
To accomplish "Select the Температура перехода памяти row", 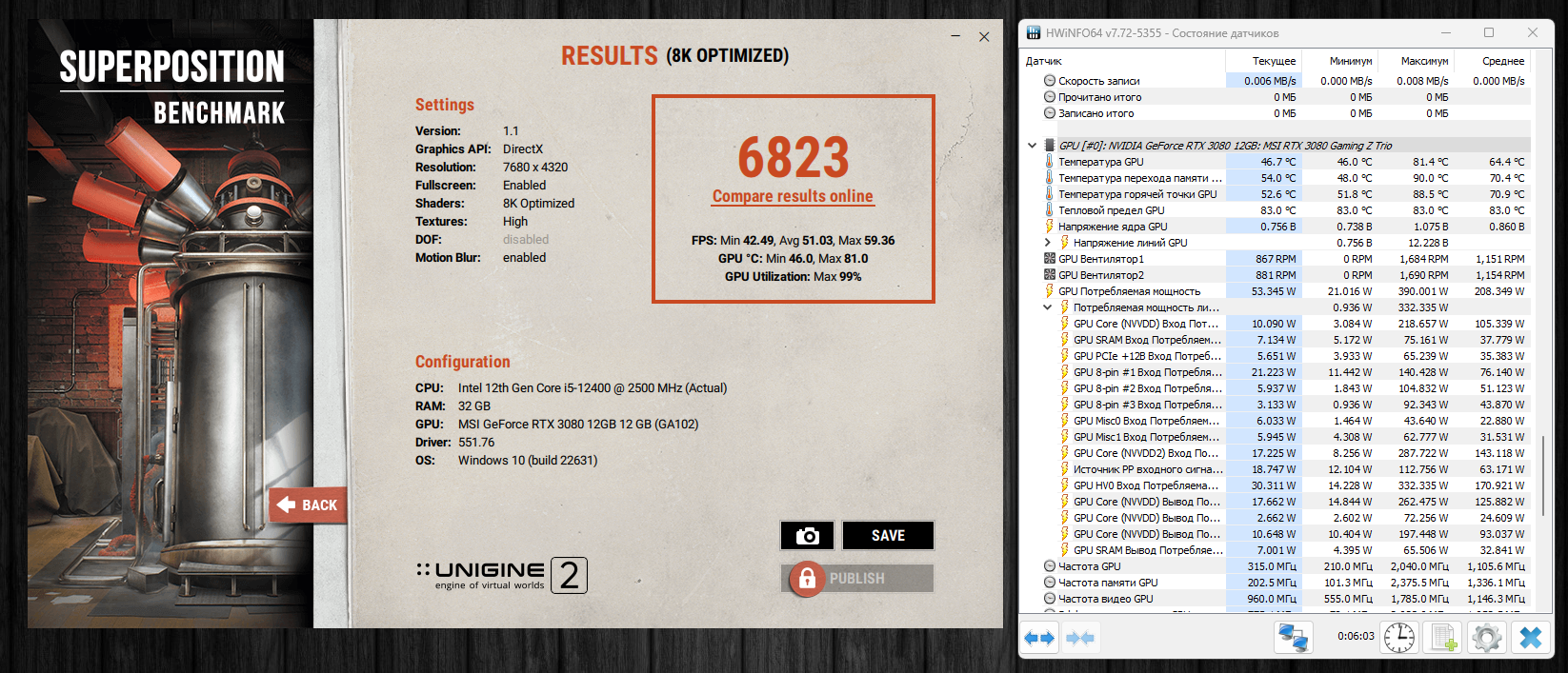I will 1275,178.
